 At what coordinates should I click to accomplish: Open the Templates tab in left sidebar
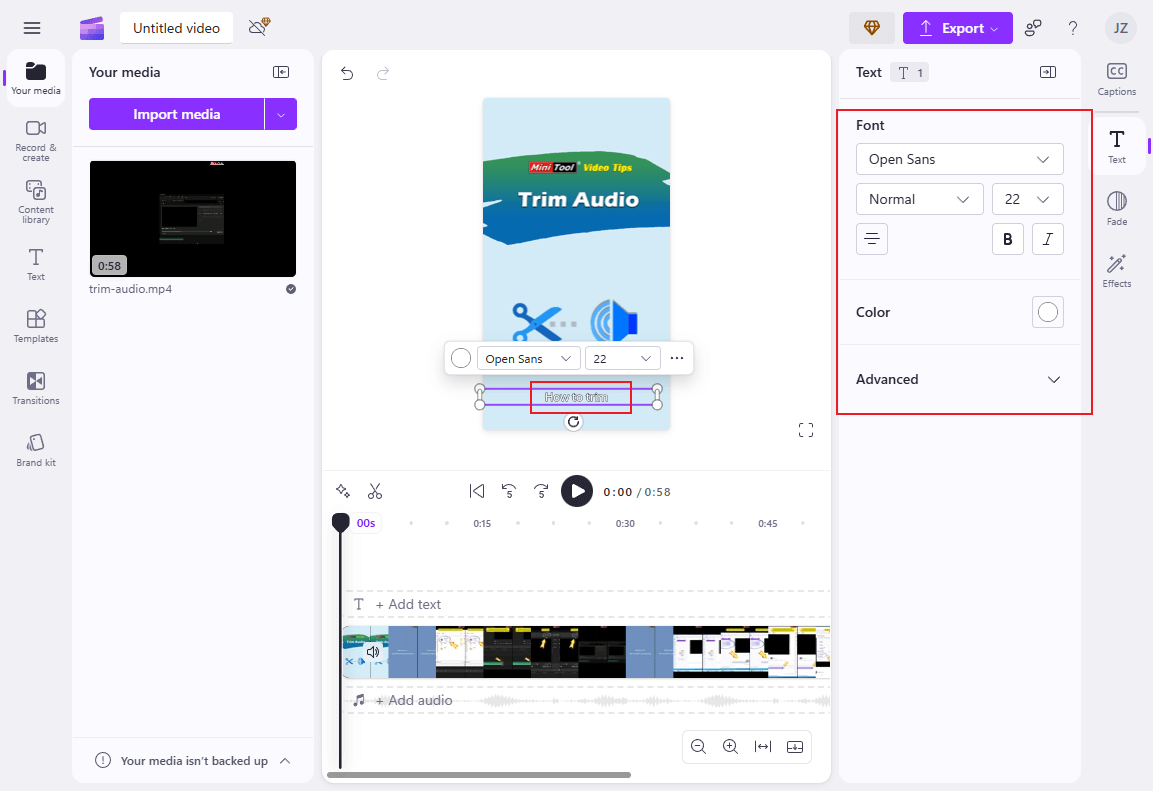pyautogui.click(x=36, y=325)
